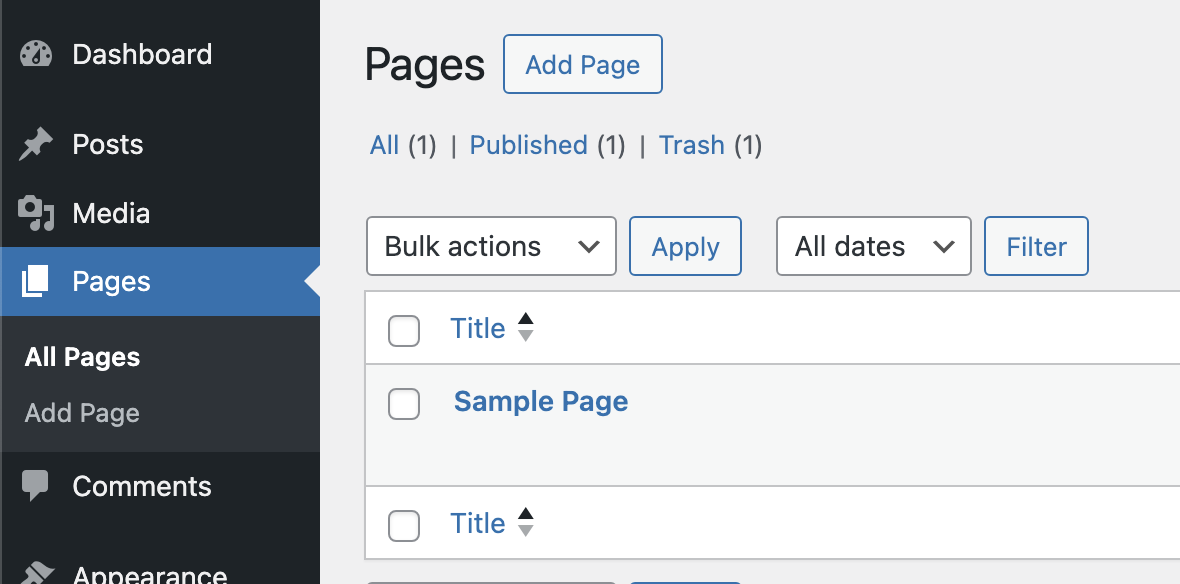Click the Posts pushpin icon
This screenshot has width=1180, height=584.
pyautogui.click(x=35, y=144)
